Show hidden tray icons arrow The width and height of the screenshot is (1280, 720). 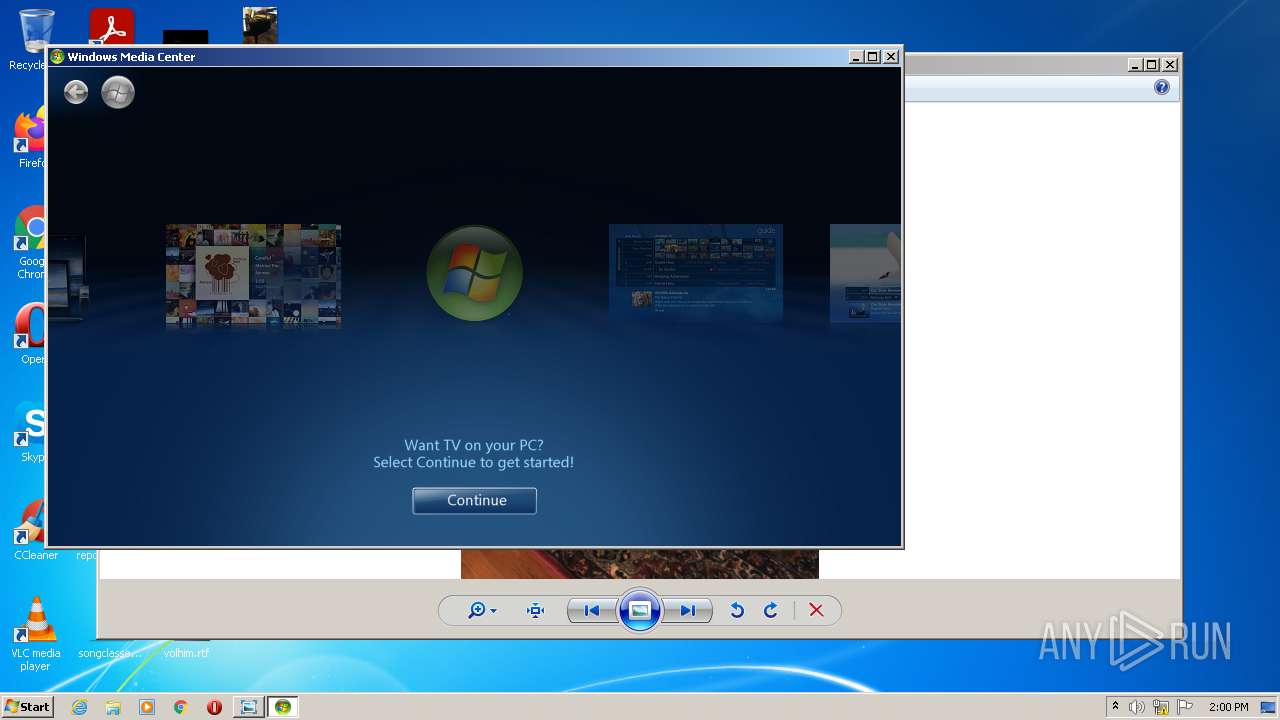tap(1115, 706)
